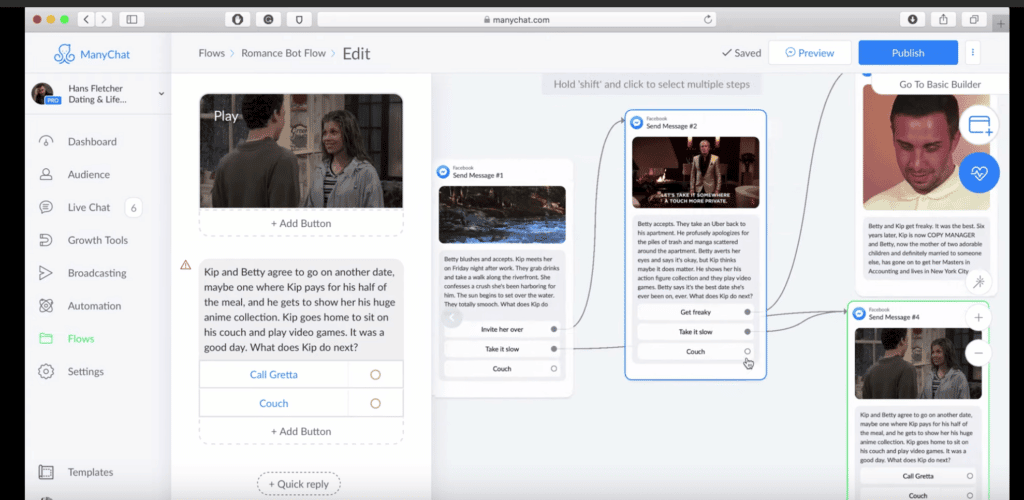This screenshot has width=1024, height=500.
Task: Select Dashboard in the sidebar
Action: tap(92, 142)
